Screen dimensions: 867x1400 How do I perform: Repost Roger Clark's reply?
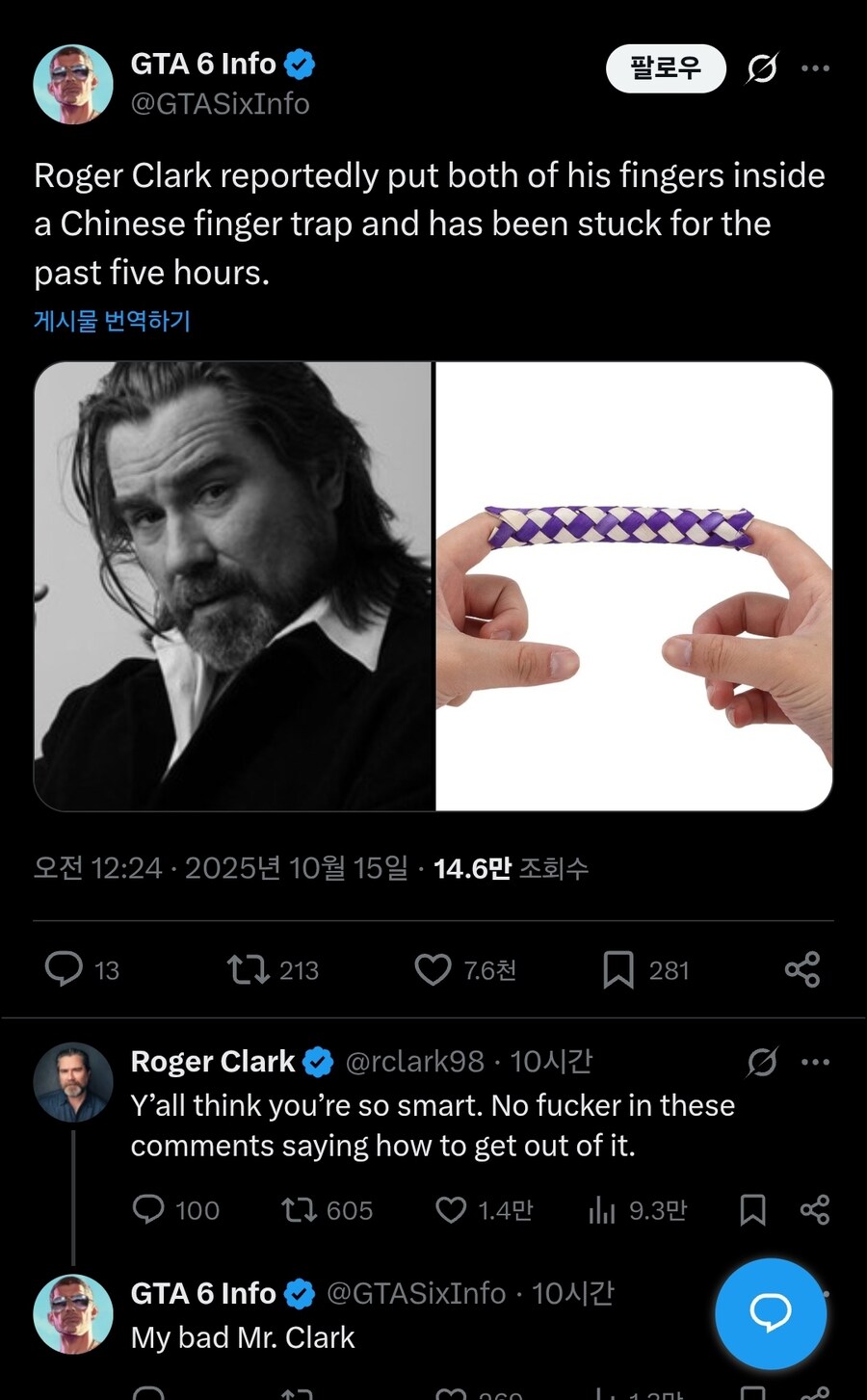click(298, 1209)
